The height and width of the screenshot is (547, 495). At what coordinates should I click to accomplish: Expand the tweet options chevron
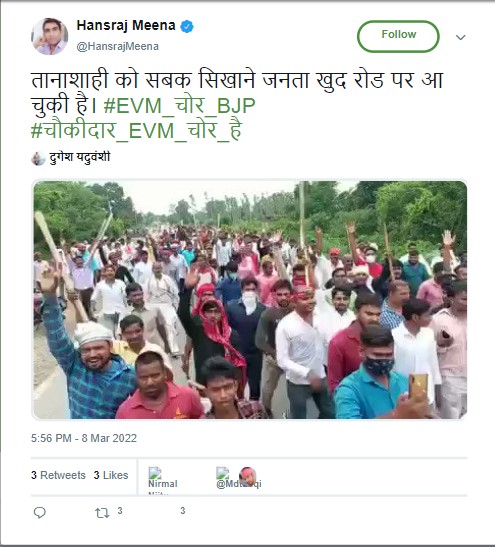pyautogui.click(x=461, y=37)
